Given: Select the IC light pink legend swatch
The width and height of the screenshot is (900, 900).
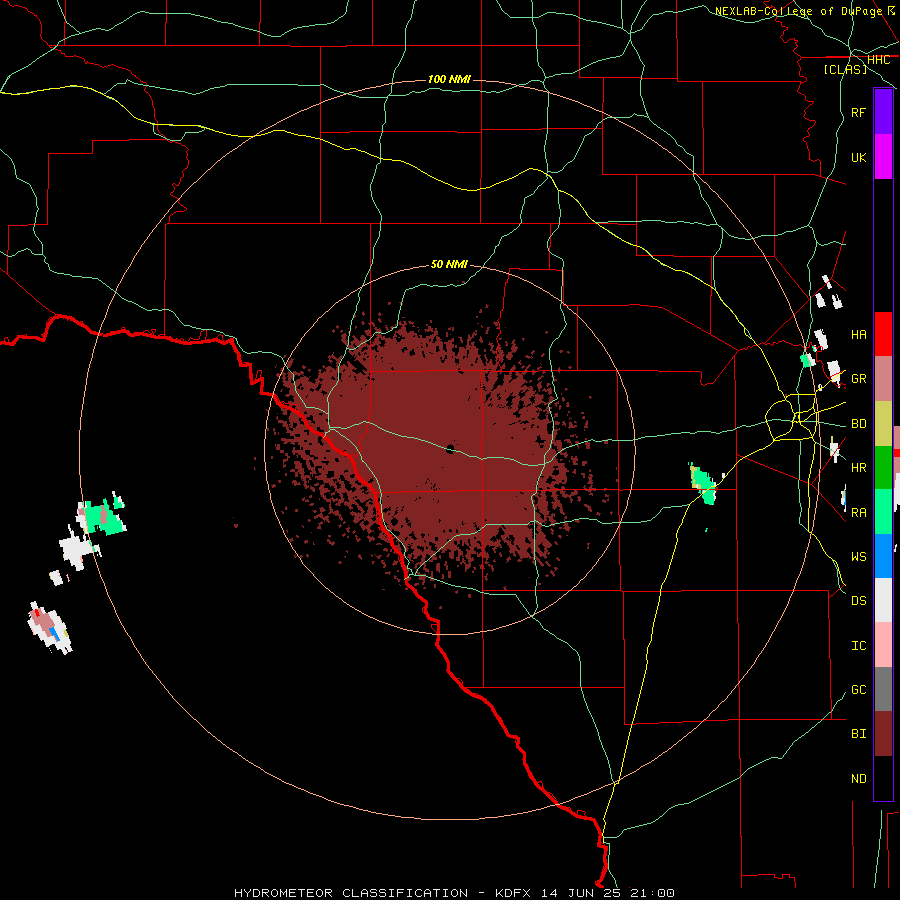Looking at the screenshot, I should [x=883, y=645].
